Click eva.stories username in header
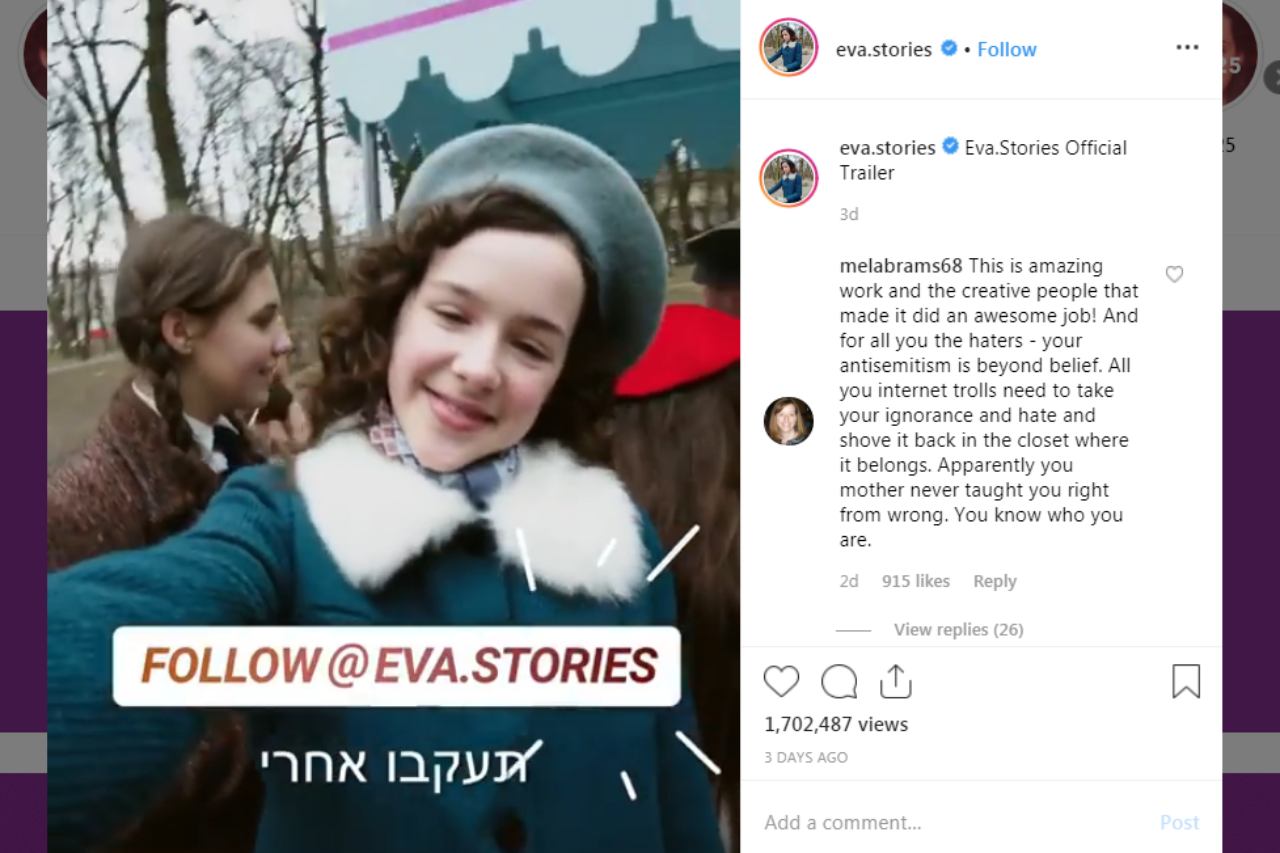 884,49
